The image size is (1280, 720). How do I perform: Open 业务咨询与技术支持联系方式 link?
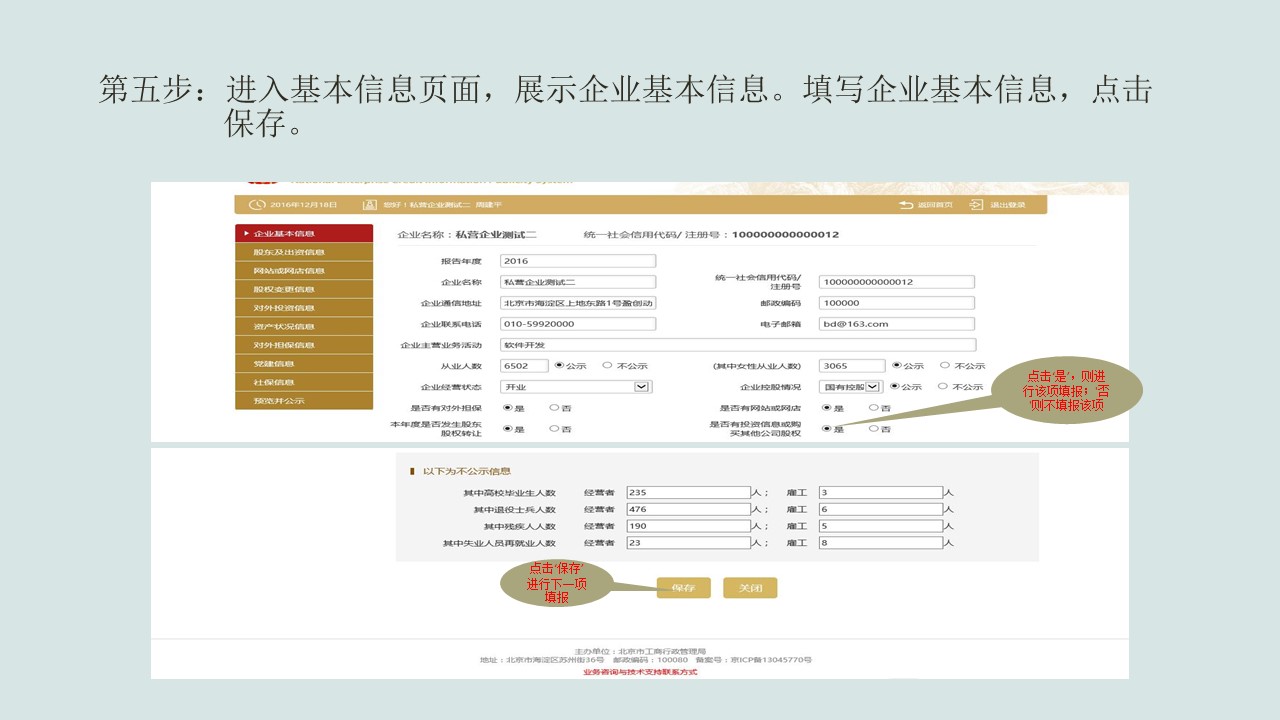point(639,672)
